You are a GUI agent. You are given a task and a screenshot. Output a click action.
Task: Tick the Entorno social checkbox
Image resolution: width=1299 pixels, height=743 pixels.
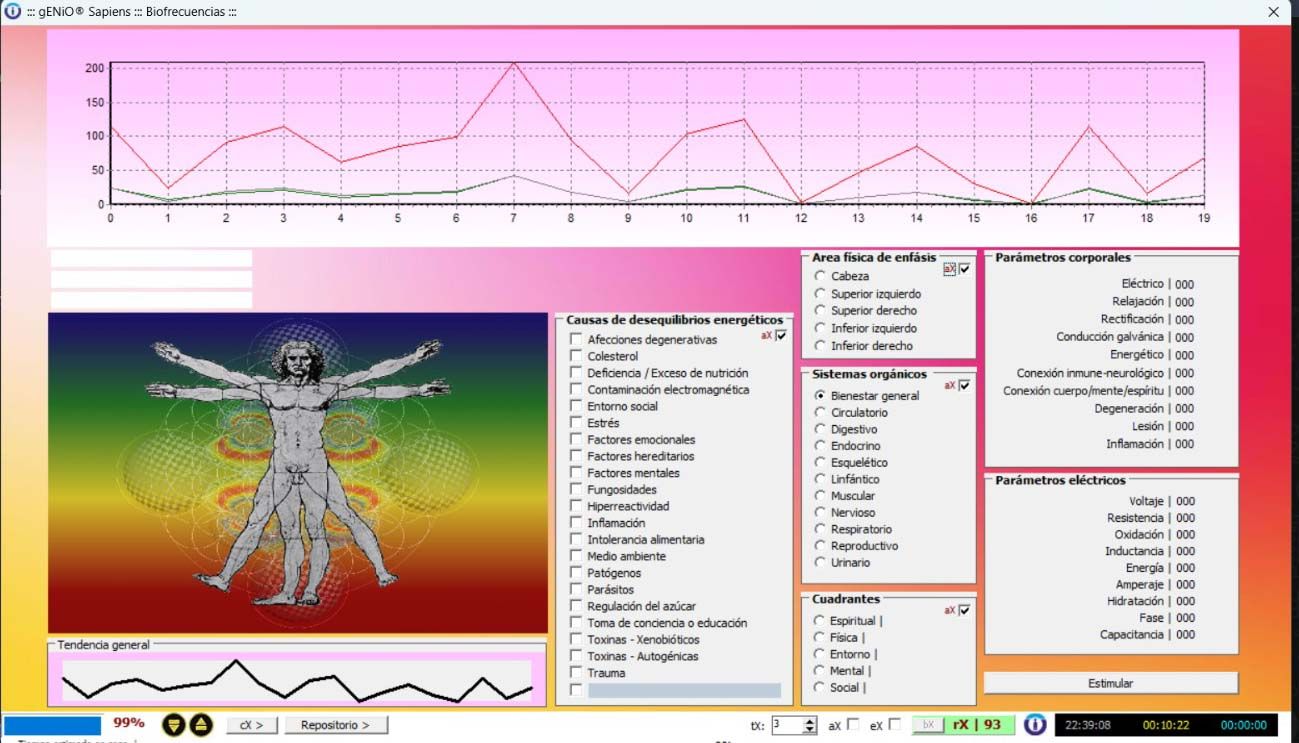click(577, 406)
